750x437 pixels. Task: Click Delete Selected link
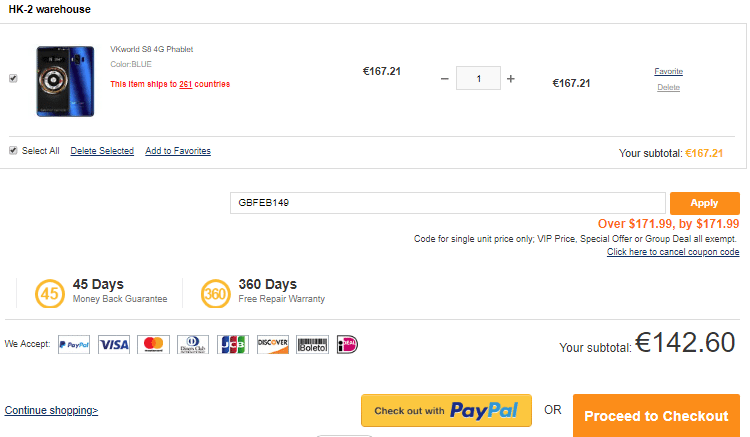pyautogui.click(x=102, y=151)
